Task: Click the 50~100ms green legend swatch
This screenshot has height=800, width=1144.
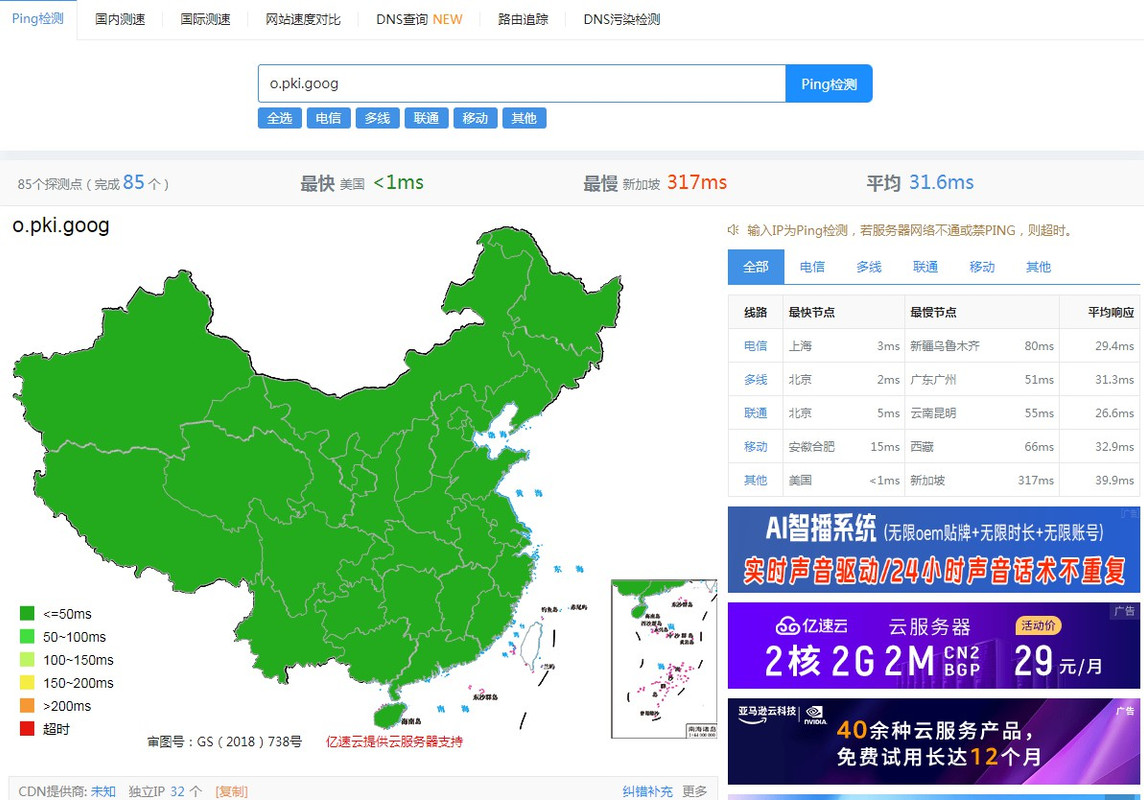Action: pos(27,637)
